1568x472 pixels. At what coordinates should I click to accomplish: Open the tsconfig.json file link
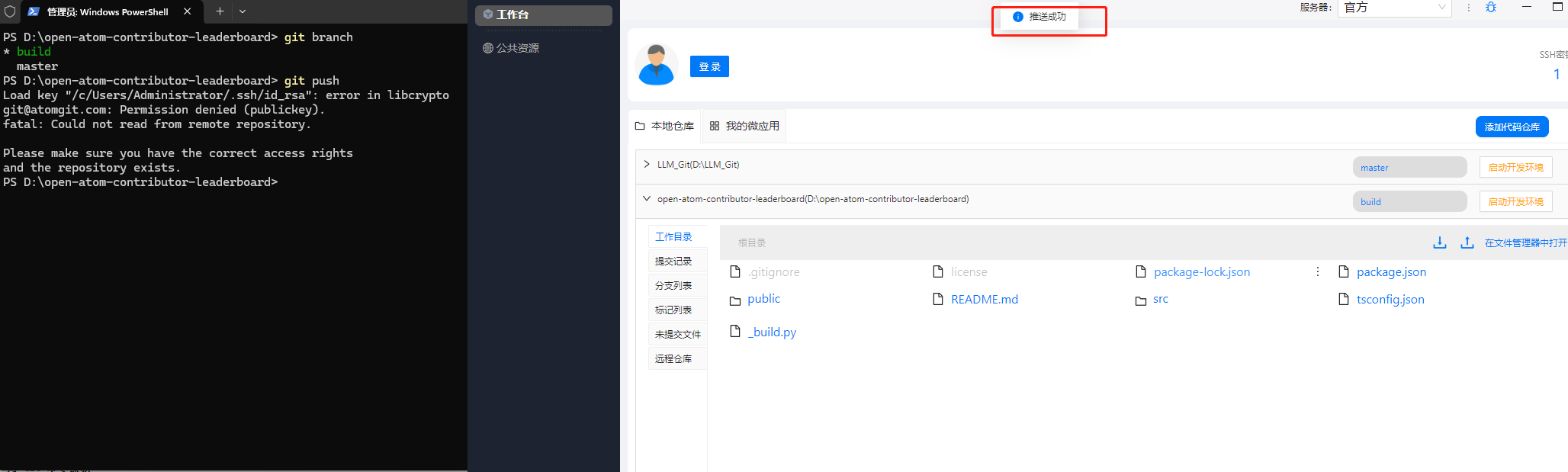pyautogui.click(x=1390, y=299)
